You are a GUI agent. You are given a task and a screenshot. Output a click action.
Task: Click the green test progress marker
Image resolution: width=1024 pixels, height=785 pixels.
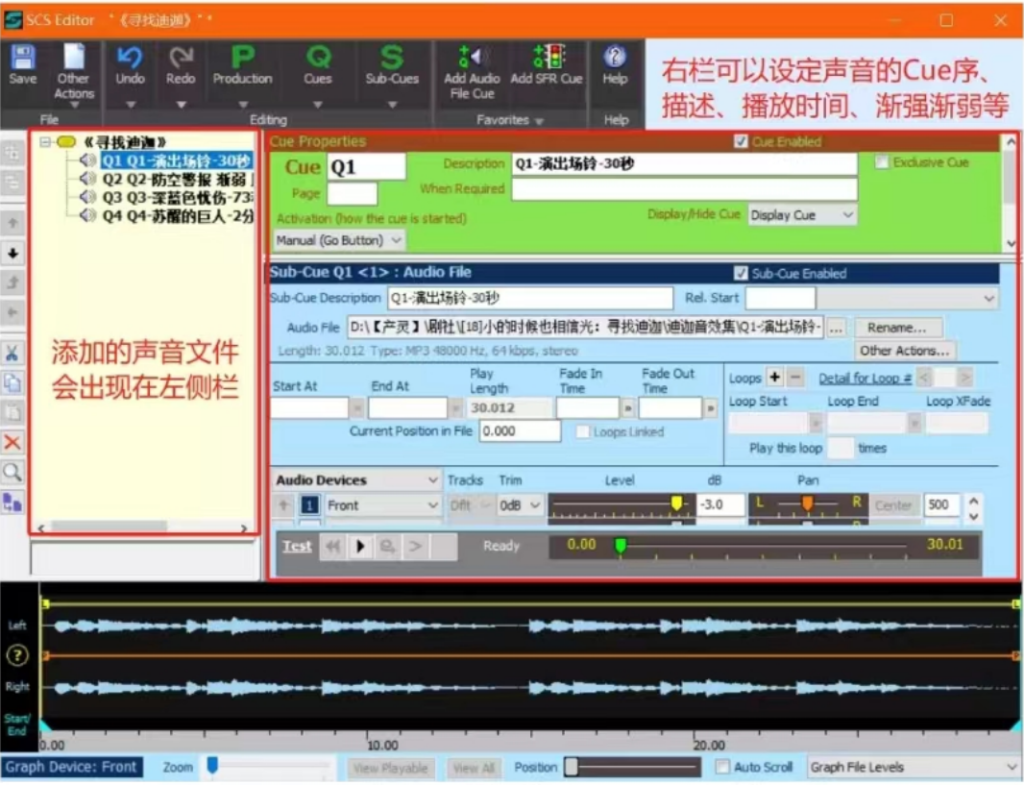pyautogui.click(x=620, y=545)
